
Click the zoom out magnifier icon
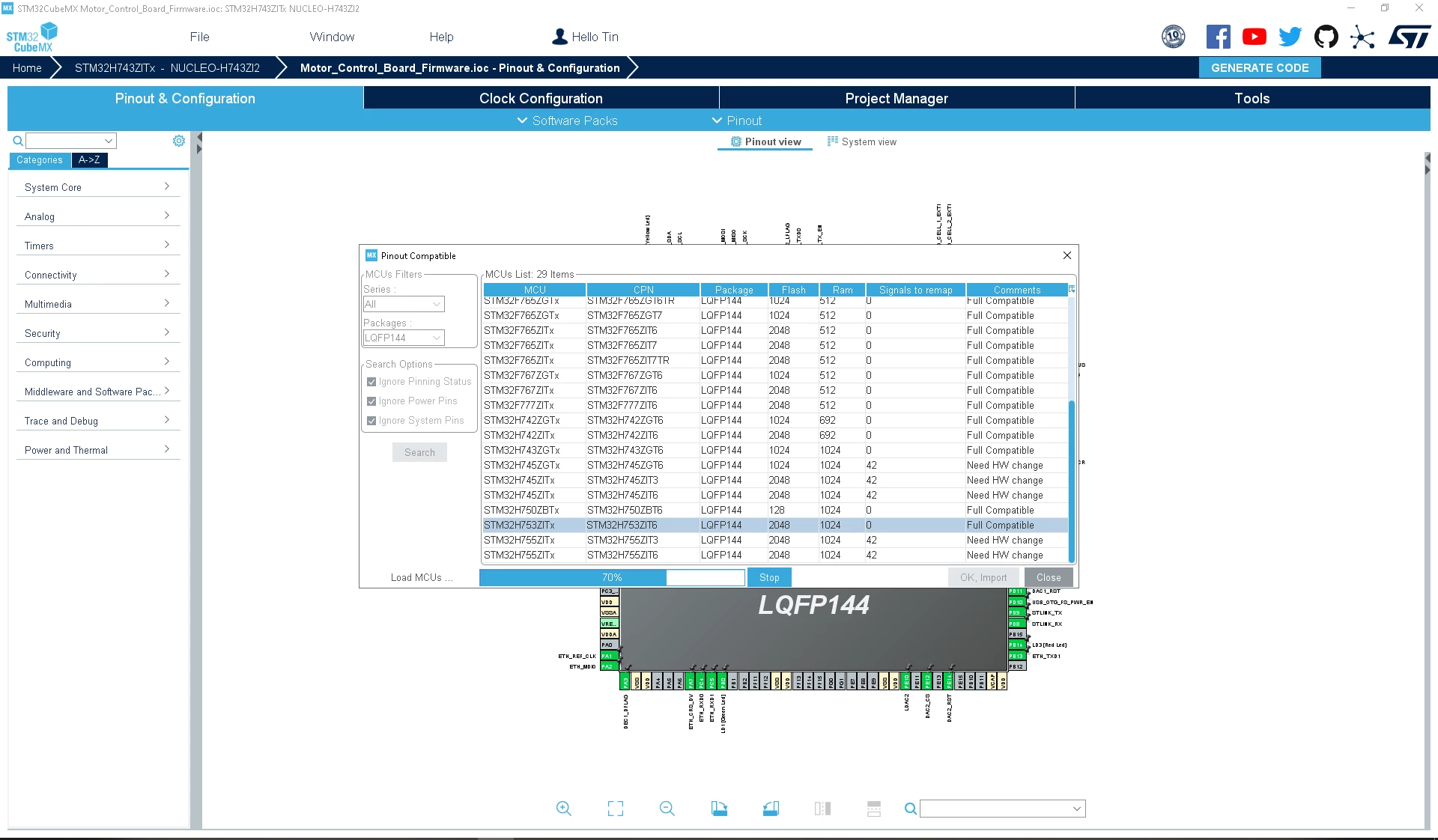(667, 809)
